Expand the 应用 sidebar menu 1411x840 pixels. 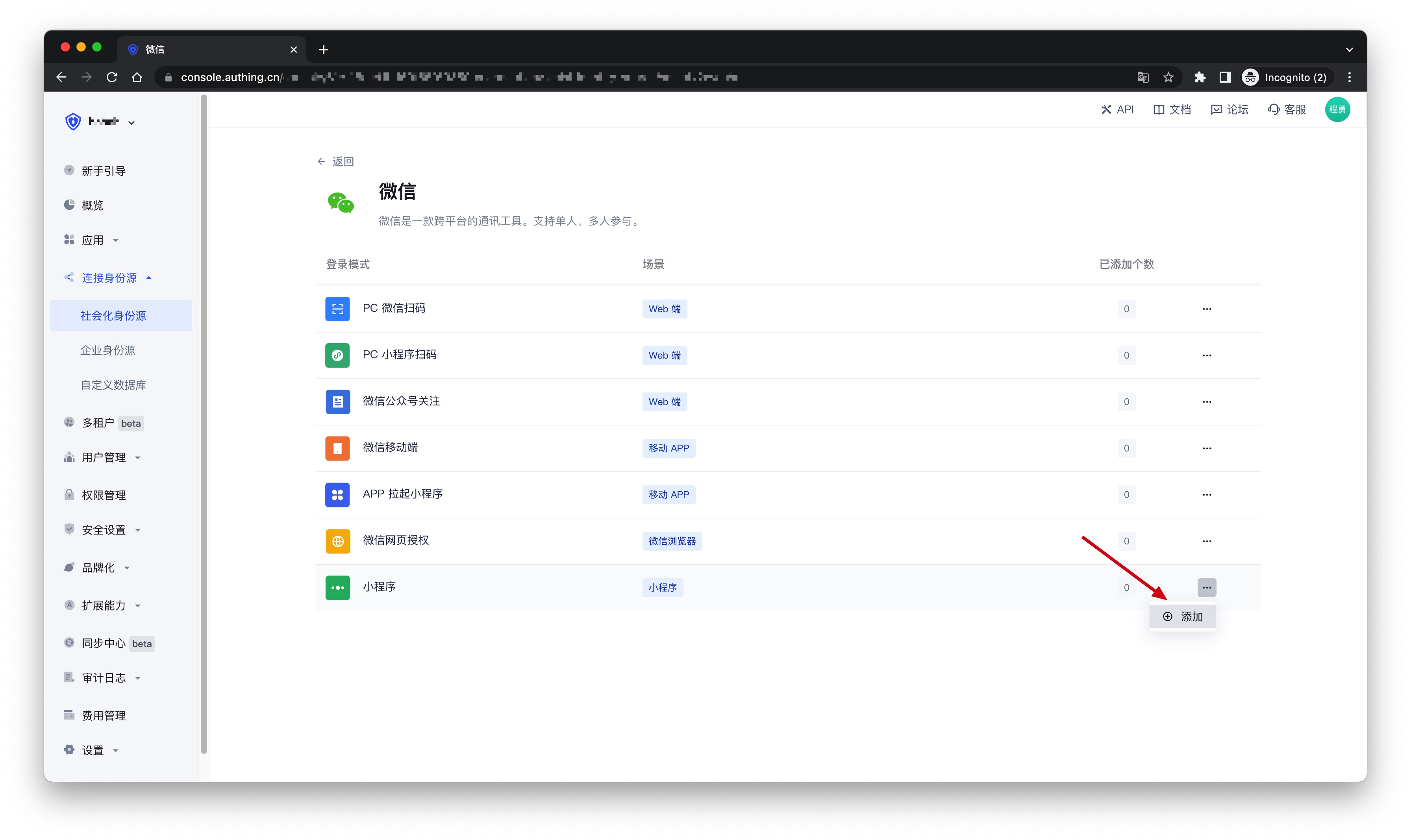93,240
